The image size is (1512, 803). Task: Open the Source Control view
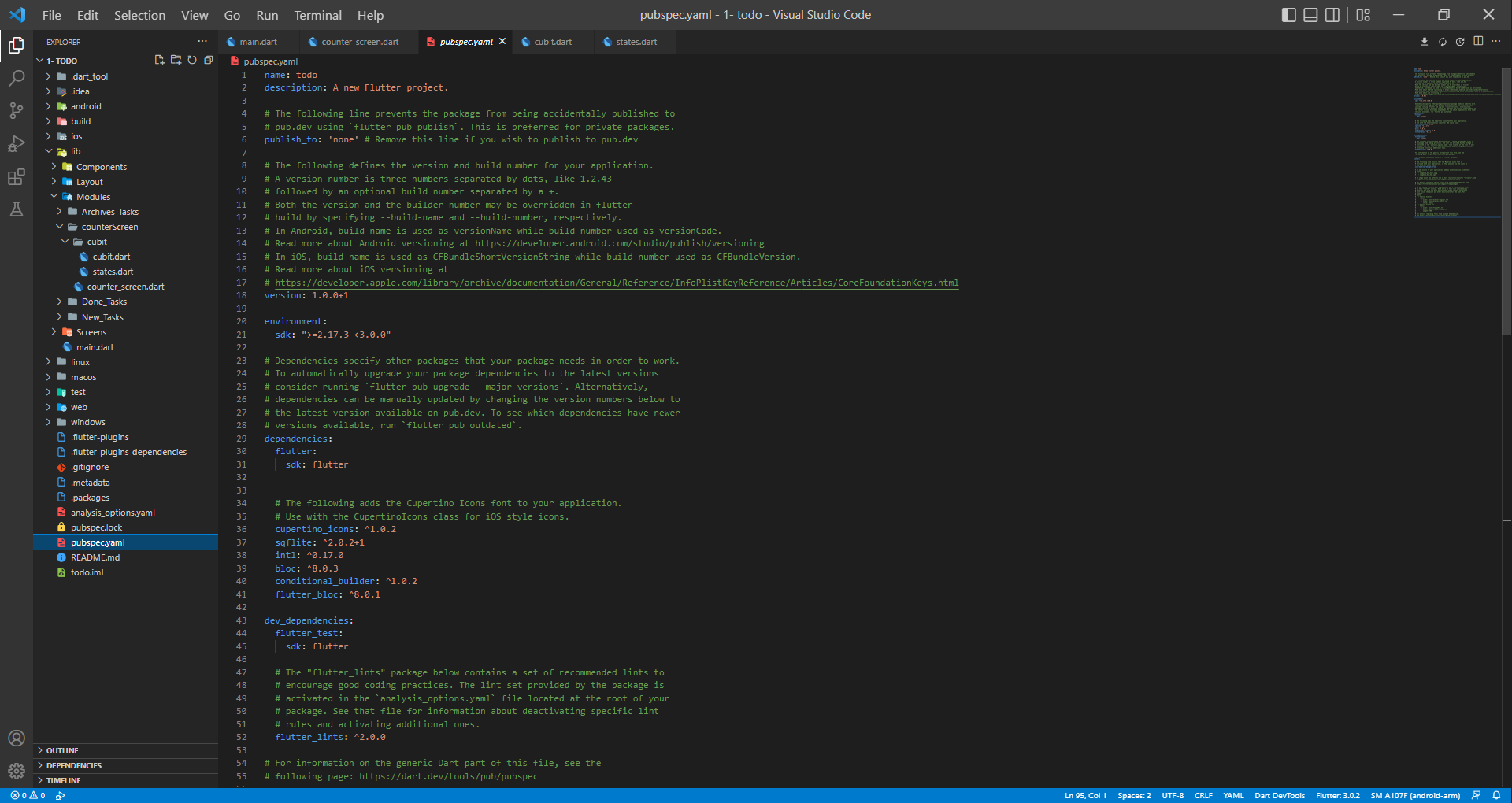tap(16, 111)
